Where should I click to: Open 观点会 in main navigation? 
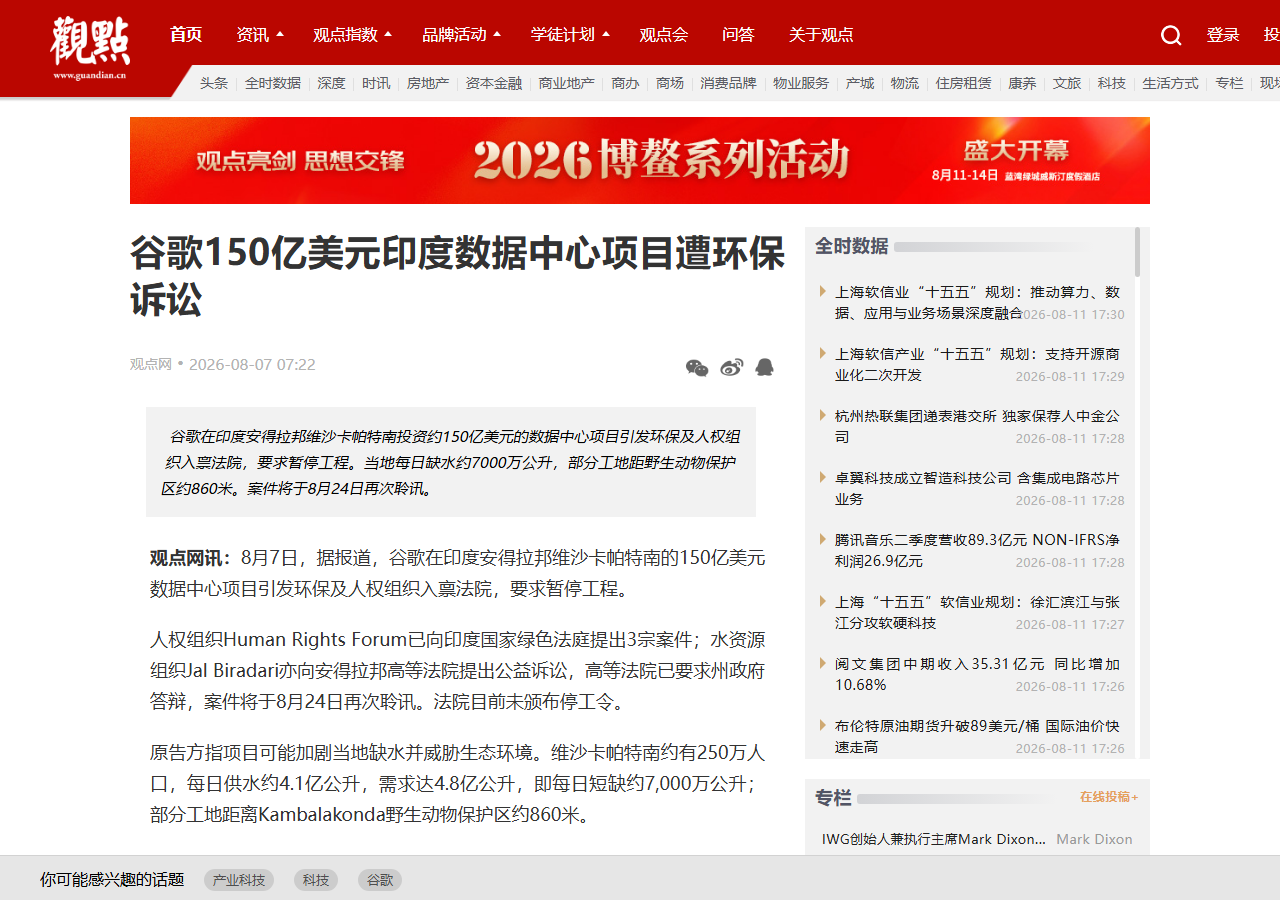[x=664, y=35]
